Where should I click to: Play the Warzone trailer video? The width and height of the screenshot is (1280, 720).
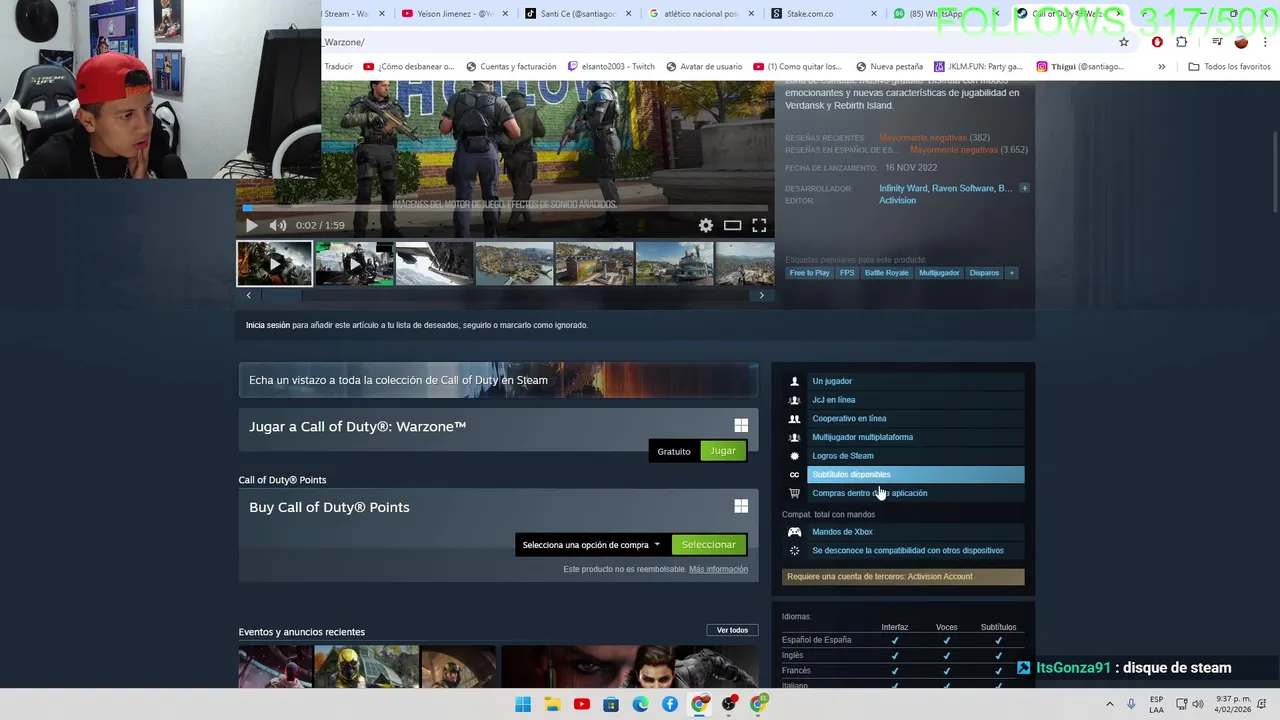click(x=252, y=226)
